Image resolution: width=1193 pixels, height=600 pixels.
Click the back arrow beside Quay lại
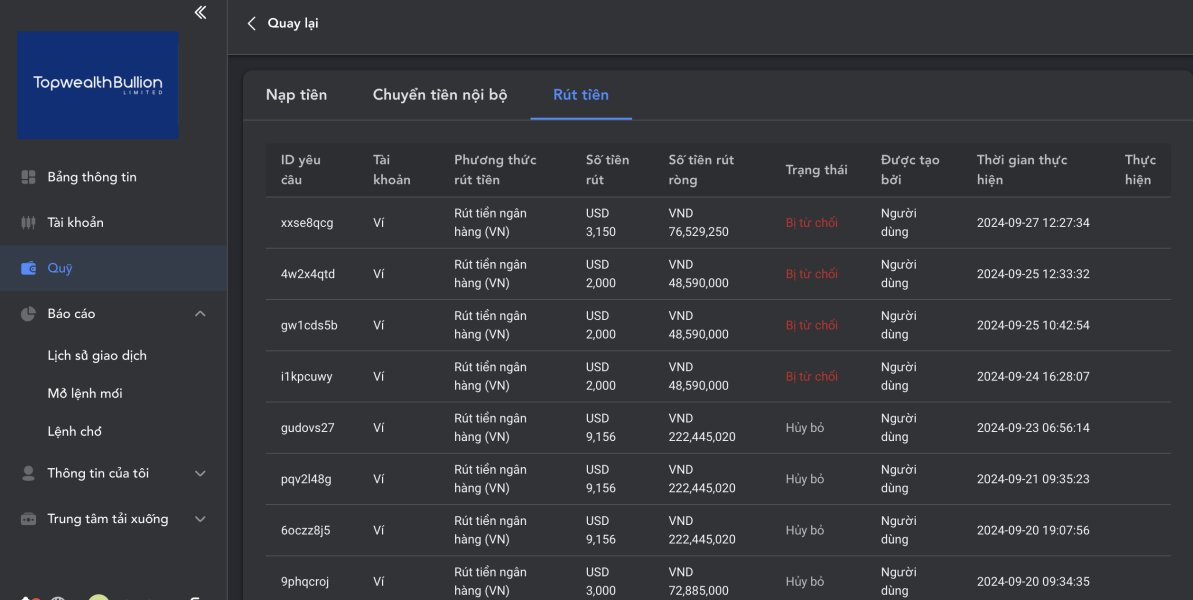(x=251, y=23)
